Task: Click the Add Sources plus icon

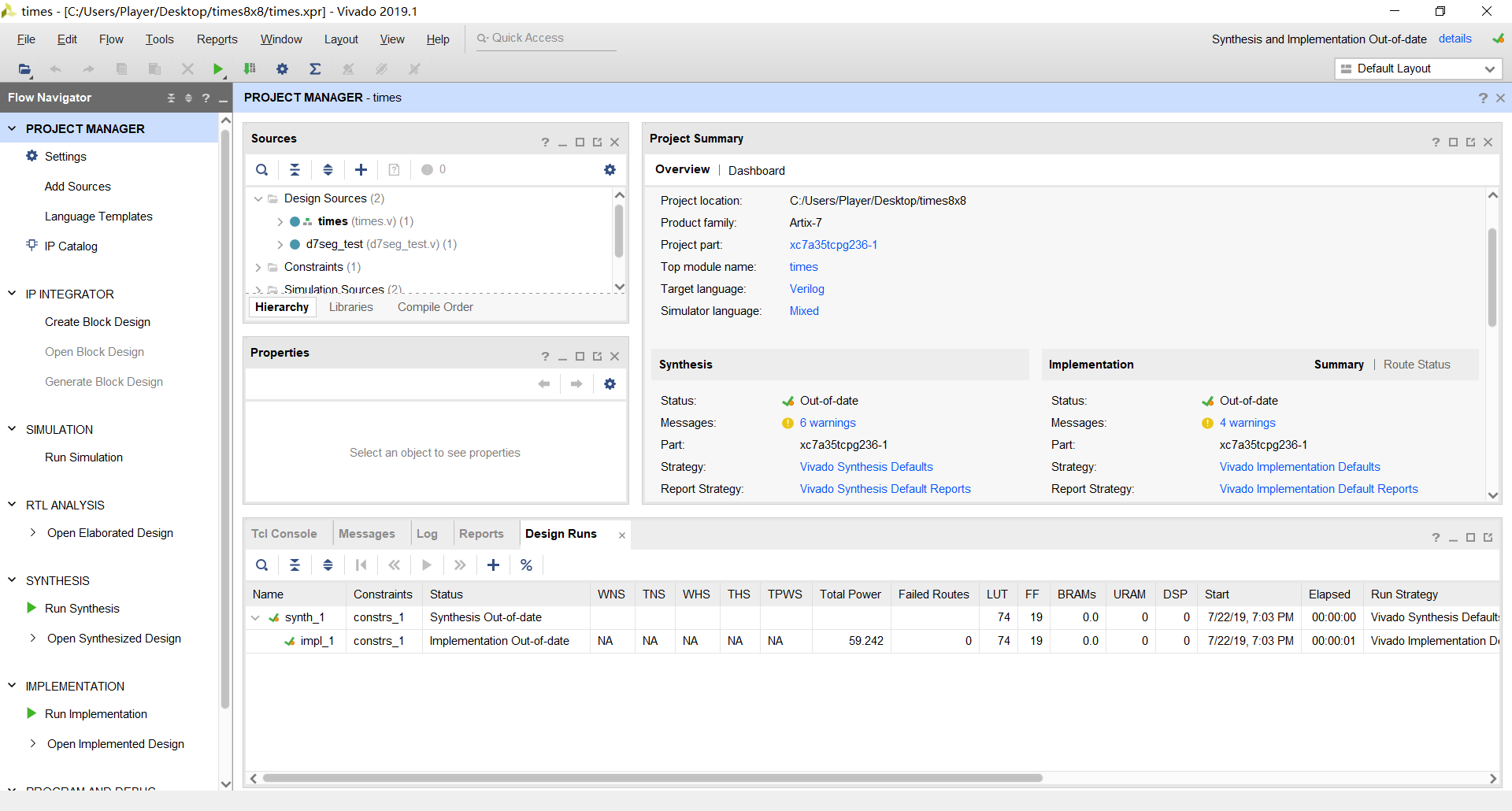Action: [x=361, y=170]
